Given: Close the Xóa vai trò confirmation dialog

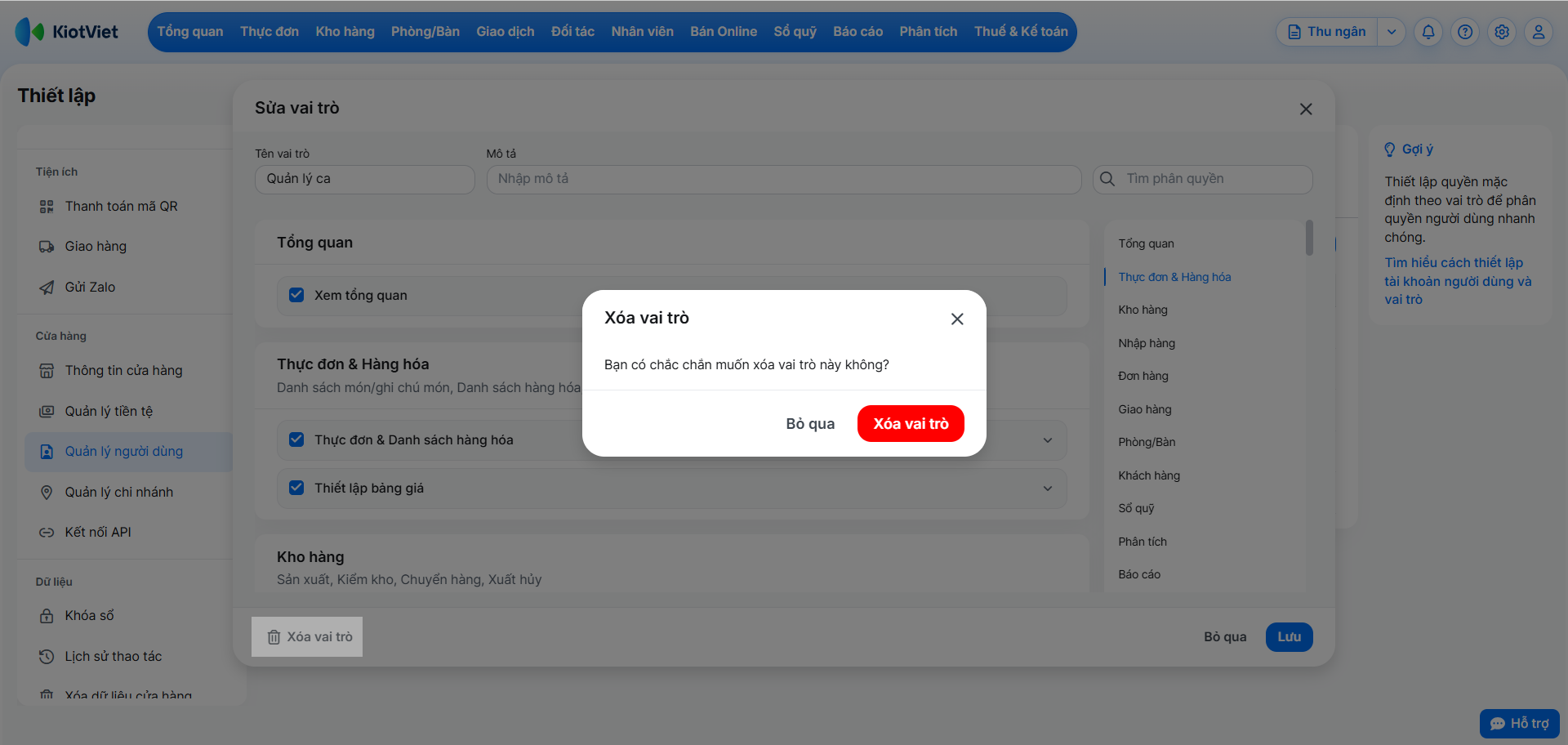Looking at the screenshot, I should coord(957,319).
